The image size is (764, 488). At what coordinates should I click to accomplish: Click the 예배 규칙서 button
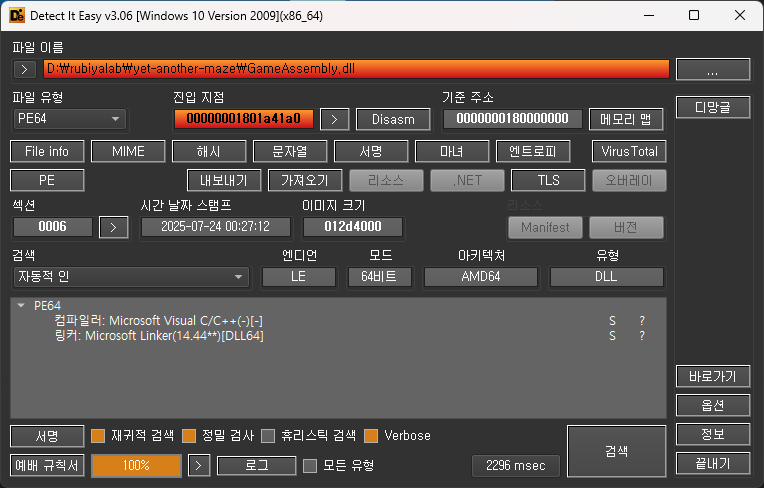(47, 465)
